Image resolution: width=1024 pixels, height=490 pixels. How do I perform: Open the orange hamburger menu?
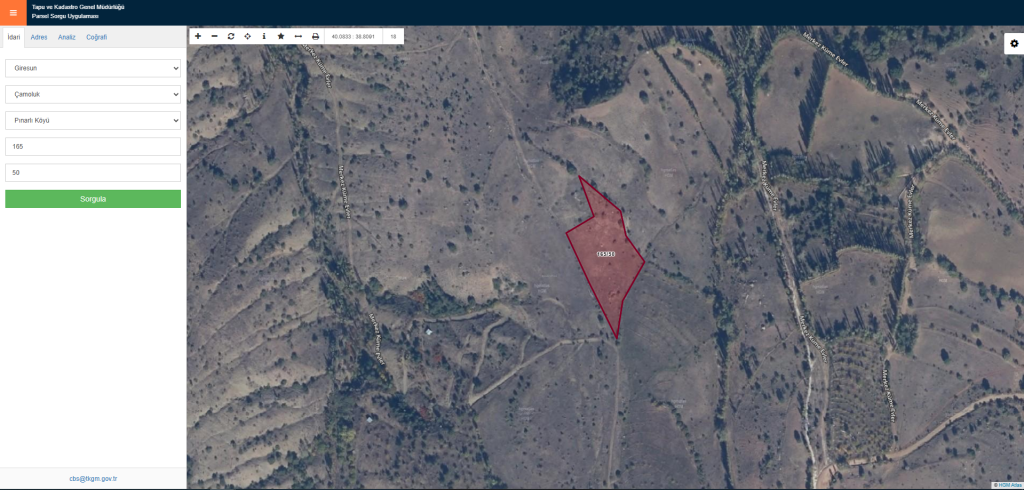click(13, 13)
